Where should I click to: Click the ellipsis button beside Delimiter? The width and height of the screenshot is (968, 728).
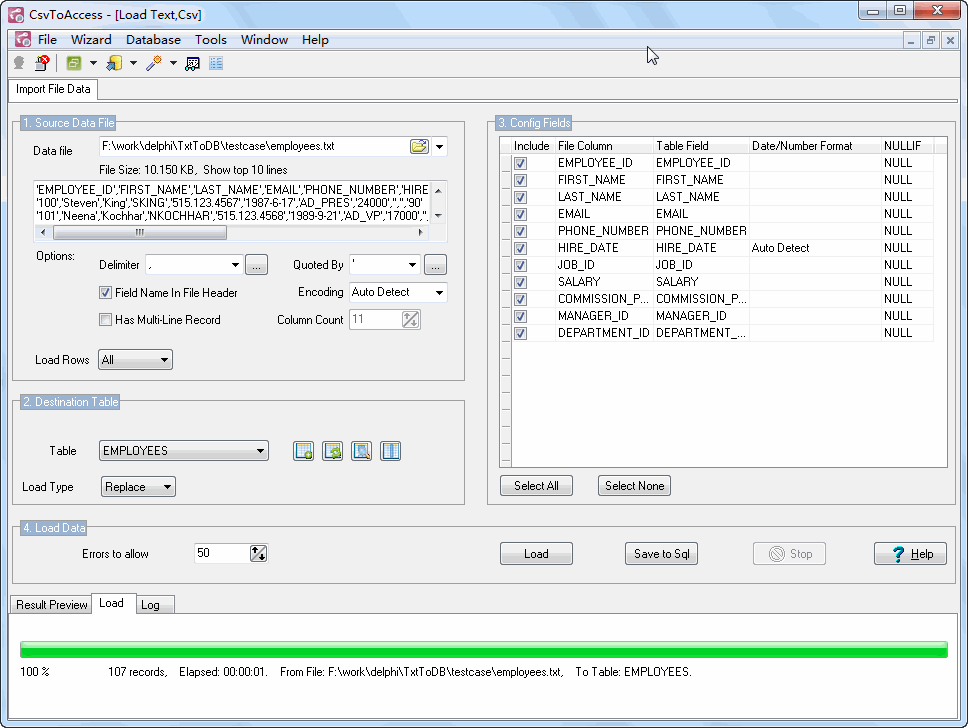[256, 265]
